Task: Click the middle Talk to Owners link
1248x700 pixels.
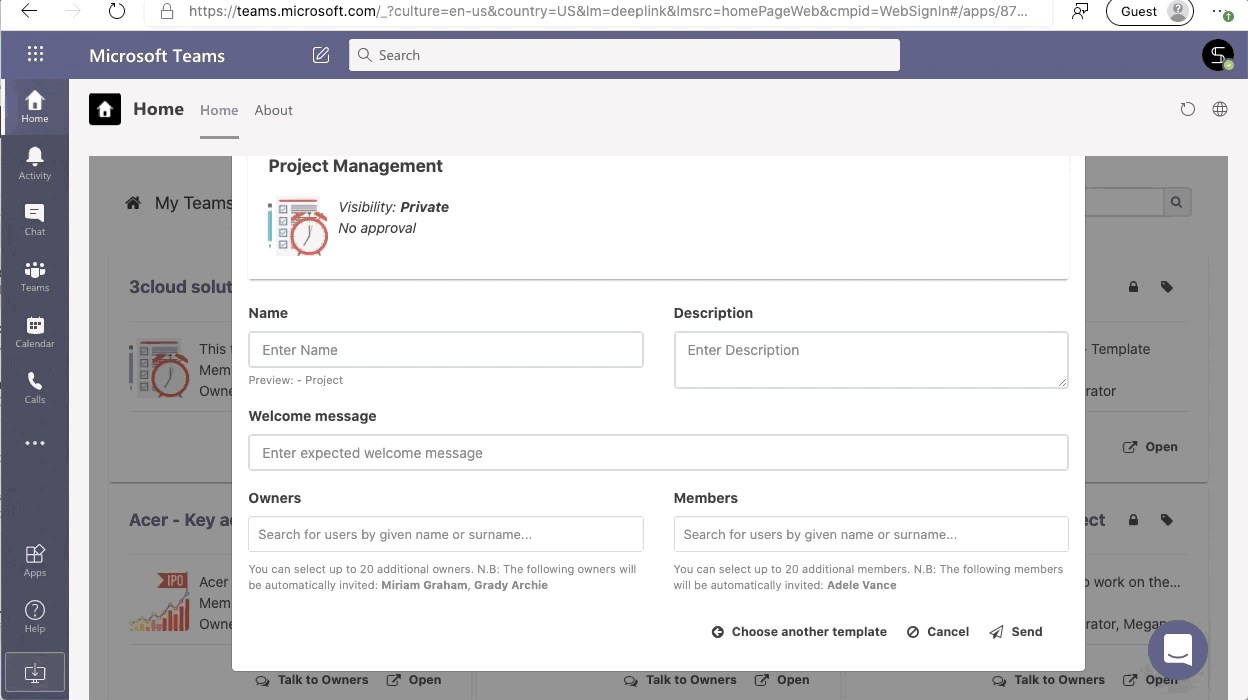Action: point(680,680)
